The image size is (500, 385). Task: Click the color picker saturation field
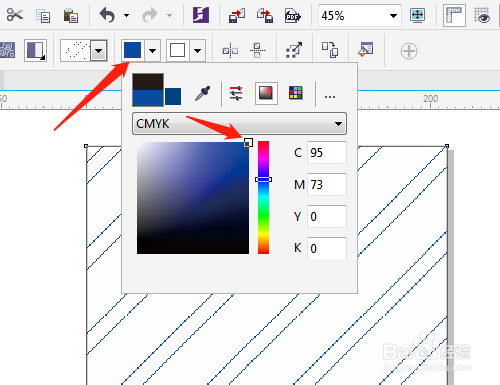coord(193,198)
